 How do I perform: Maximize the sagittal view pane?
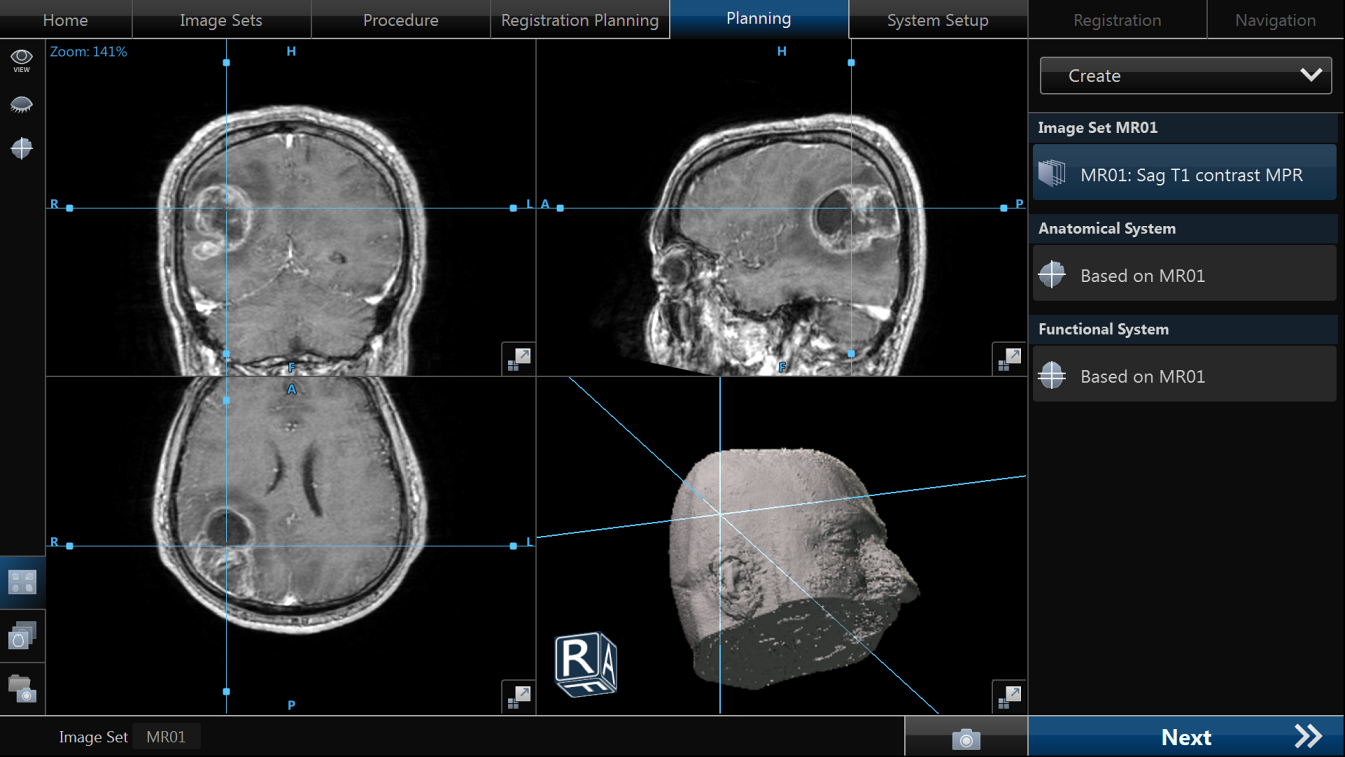tap(1008, 358)
